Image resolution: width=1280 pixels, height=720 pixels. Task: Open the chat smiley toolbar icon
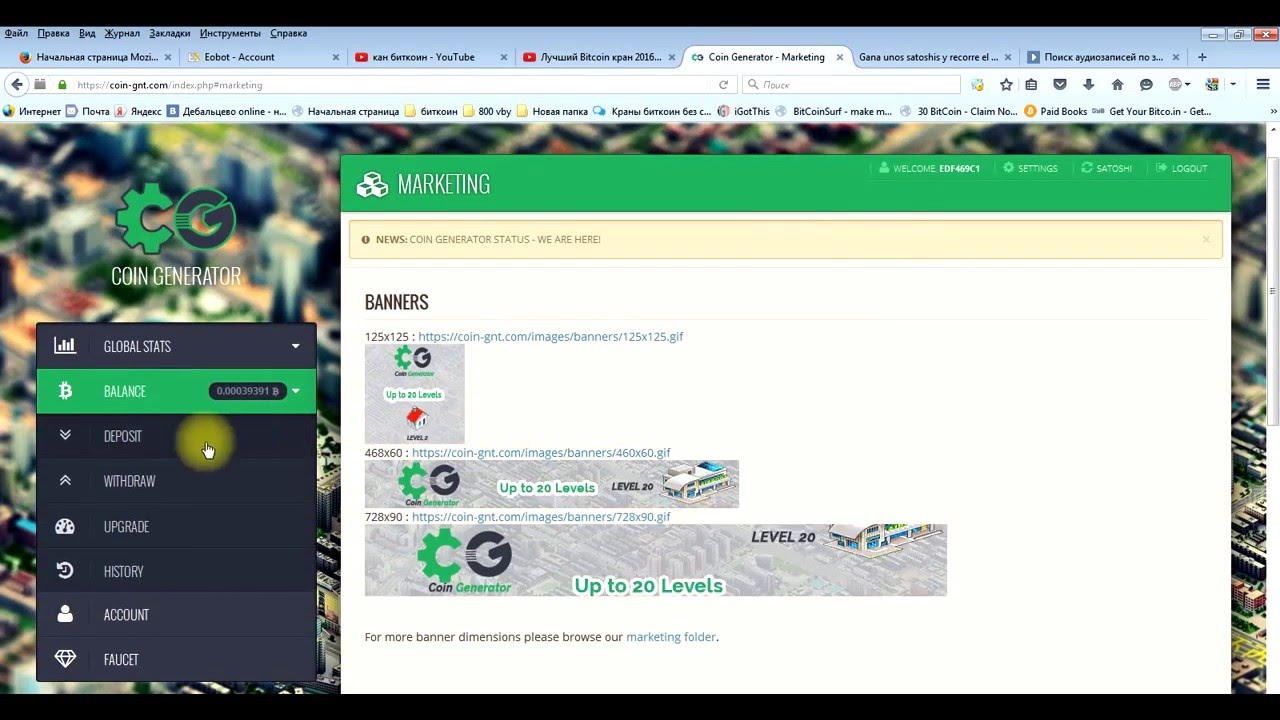[1146, 85]
